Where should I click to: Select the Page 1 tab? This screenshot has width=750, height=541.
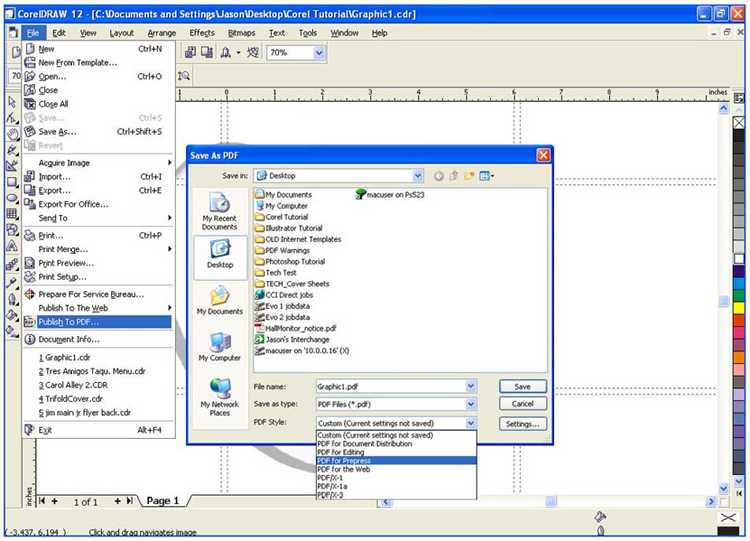click(x=163, y=501)
